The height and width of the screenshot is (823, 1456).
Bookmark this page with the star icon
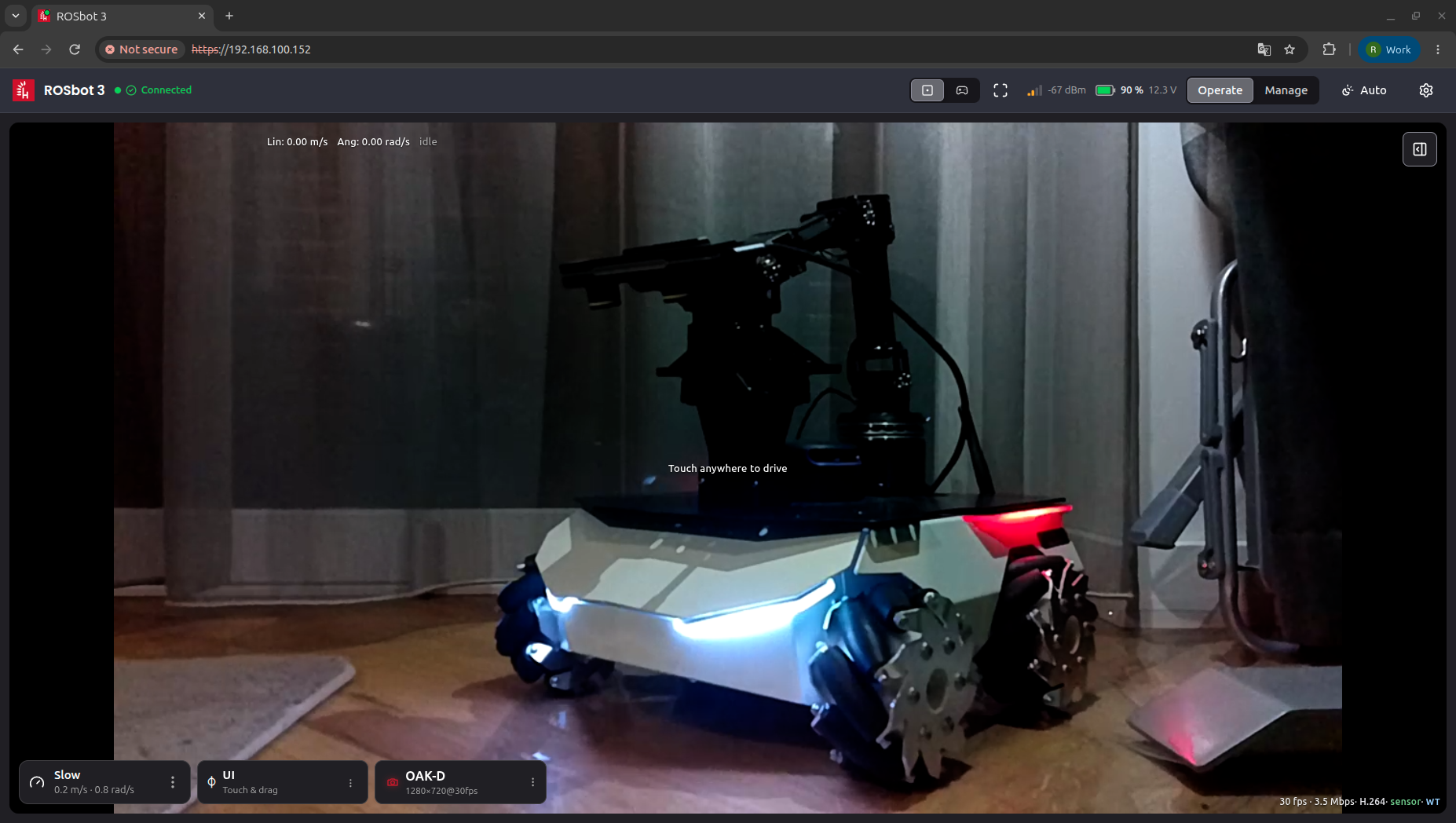point(1290,49)
